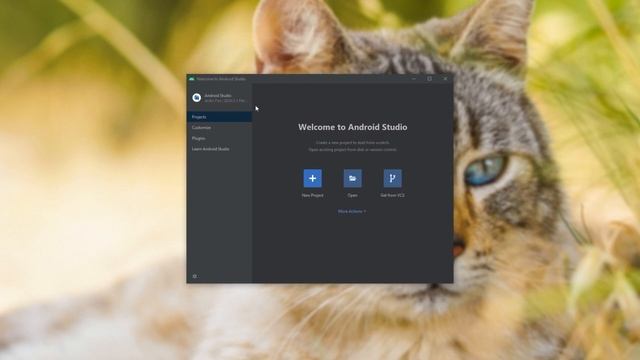Image resolution: width=640 pixels, height=360 pixels.
Task: Click the Open label under the folder icon
Action: point(352,196)
